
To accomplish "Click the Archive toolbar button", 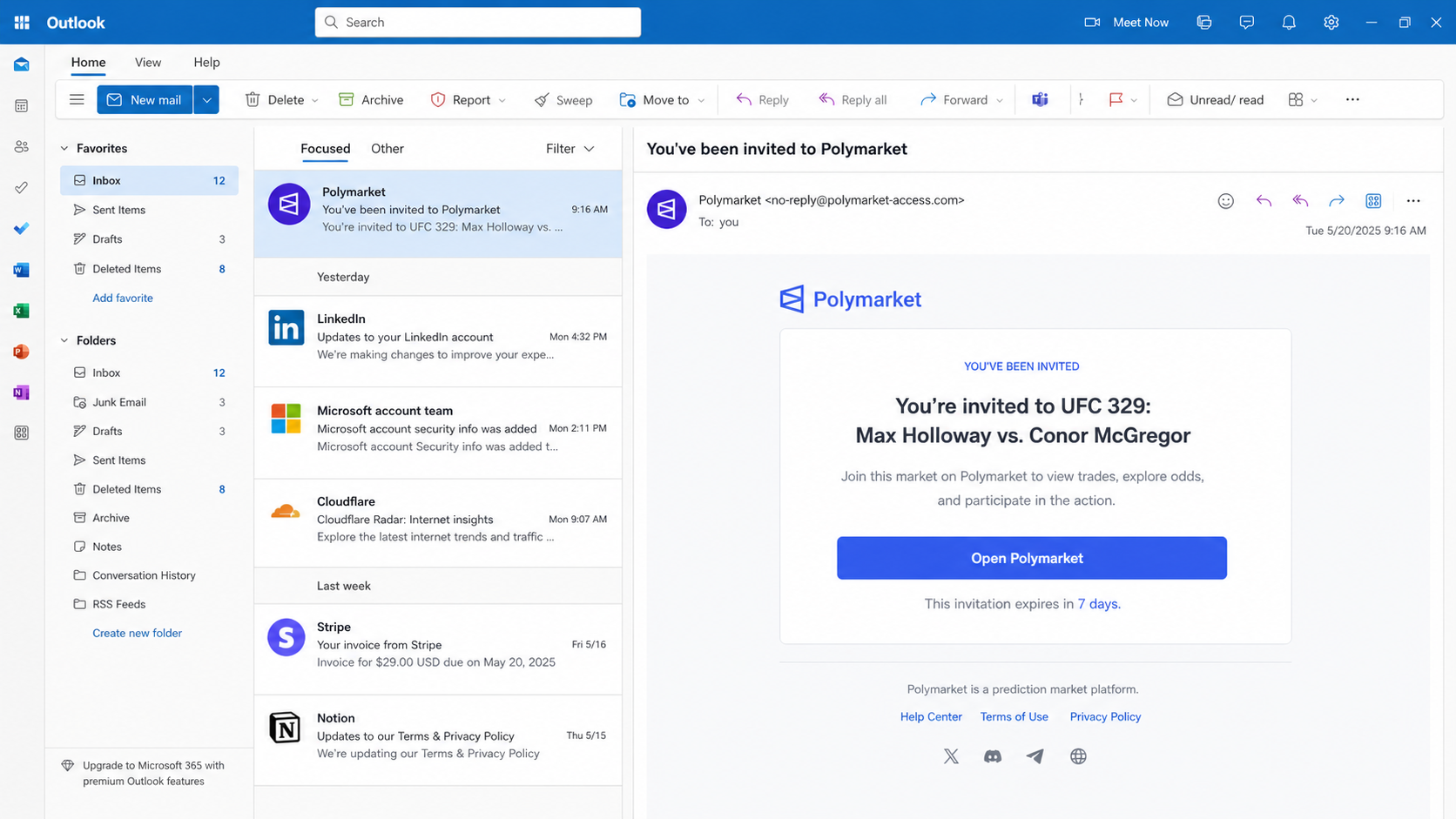I will (371, 99).
